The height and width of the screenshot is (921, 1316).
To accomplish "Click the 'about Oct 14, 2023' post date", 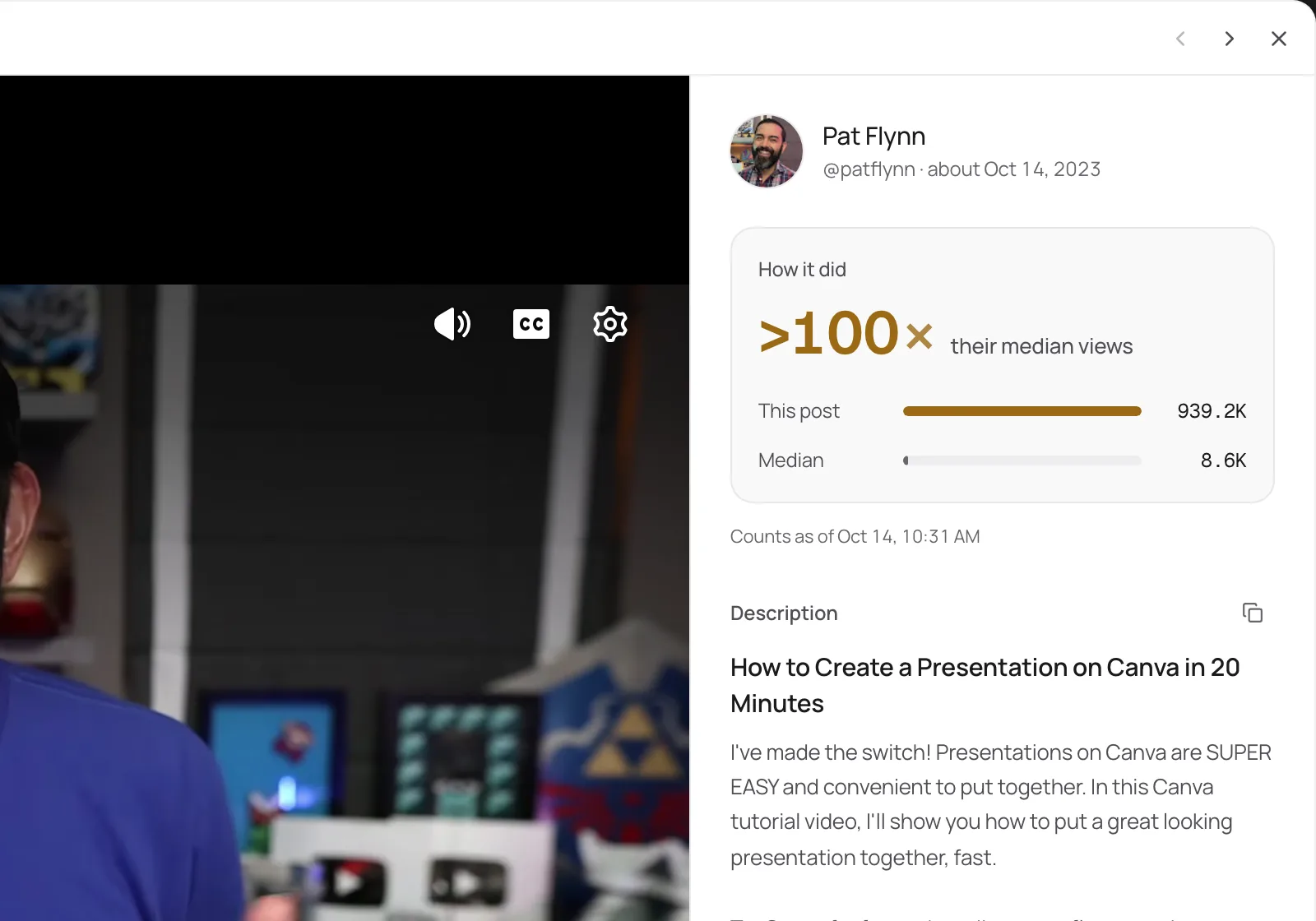I will [x=1013, y=169].
